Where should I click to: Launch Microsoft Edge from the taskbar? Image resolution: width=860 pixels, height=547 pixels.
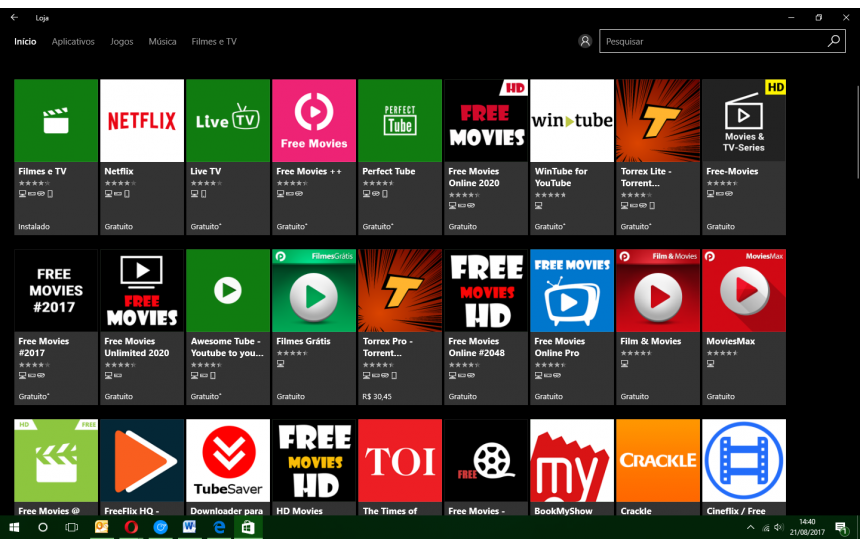tap(219, 527)
